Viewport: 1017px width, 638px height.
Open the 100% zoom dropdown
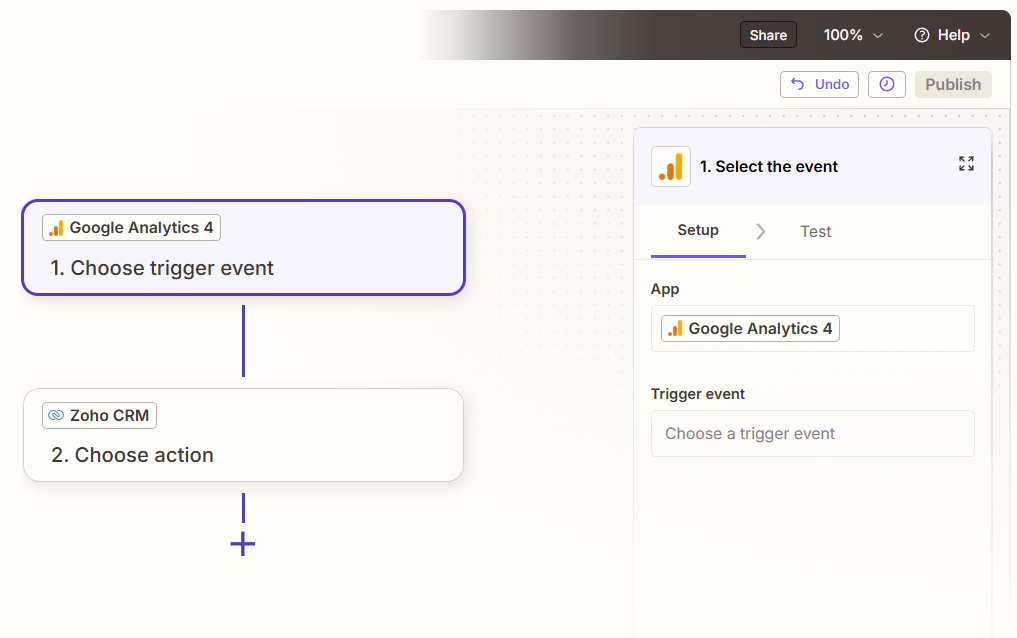pyautogui.click(x=852, y=35)
